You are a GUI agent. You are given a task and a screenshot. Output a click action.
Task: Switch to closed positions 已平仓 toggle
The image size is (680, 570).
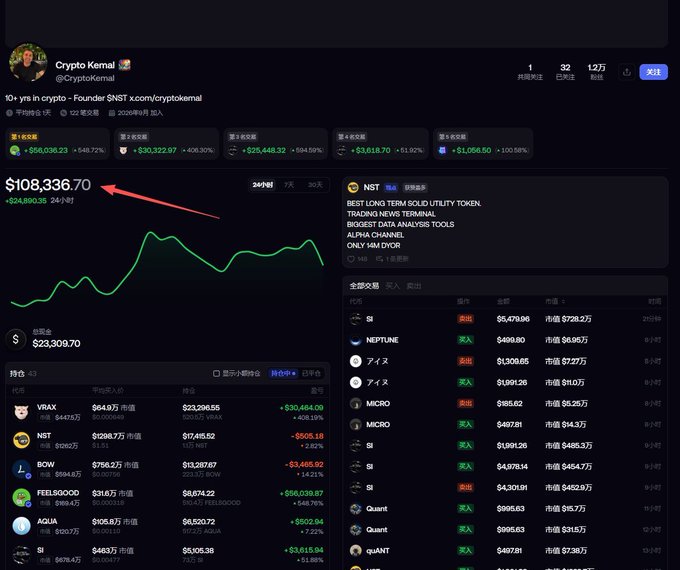311,373
